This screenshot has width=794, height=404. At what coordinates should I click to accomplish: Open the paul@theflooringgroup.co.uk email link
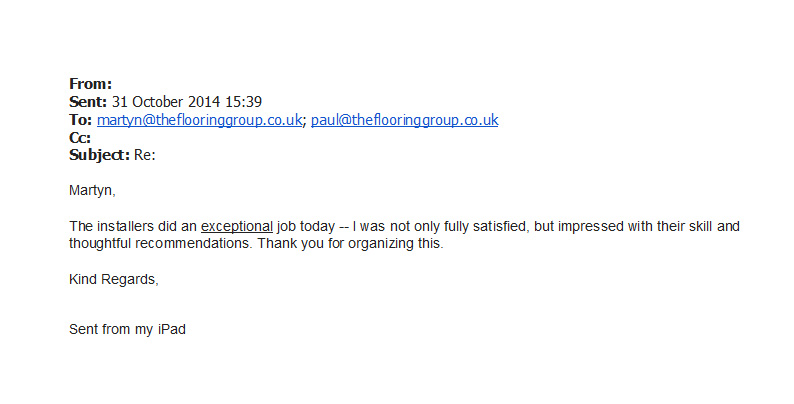pyautogui.click(x=404, y=120)
